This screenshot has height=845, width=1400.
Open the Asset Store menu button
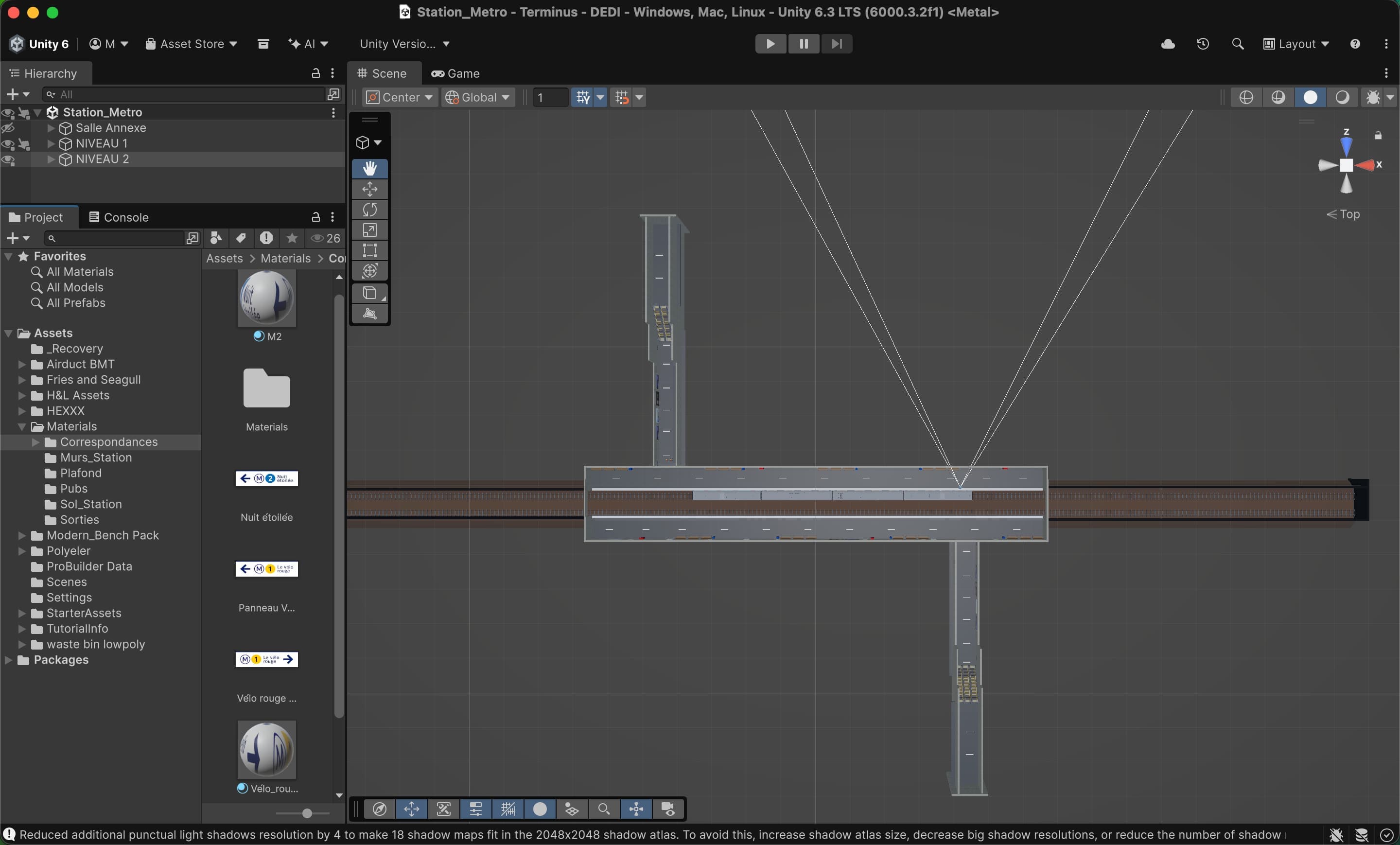coord(192,44)
